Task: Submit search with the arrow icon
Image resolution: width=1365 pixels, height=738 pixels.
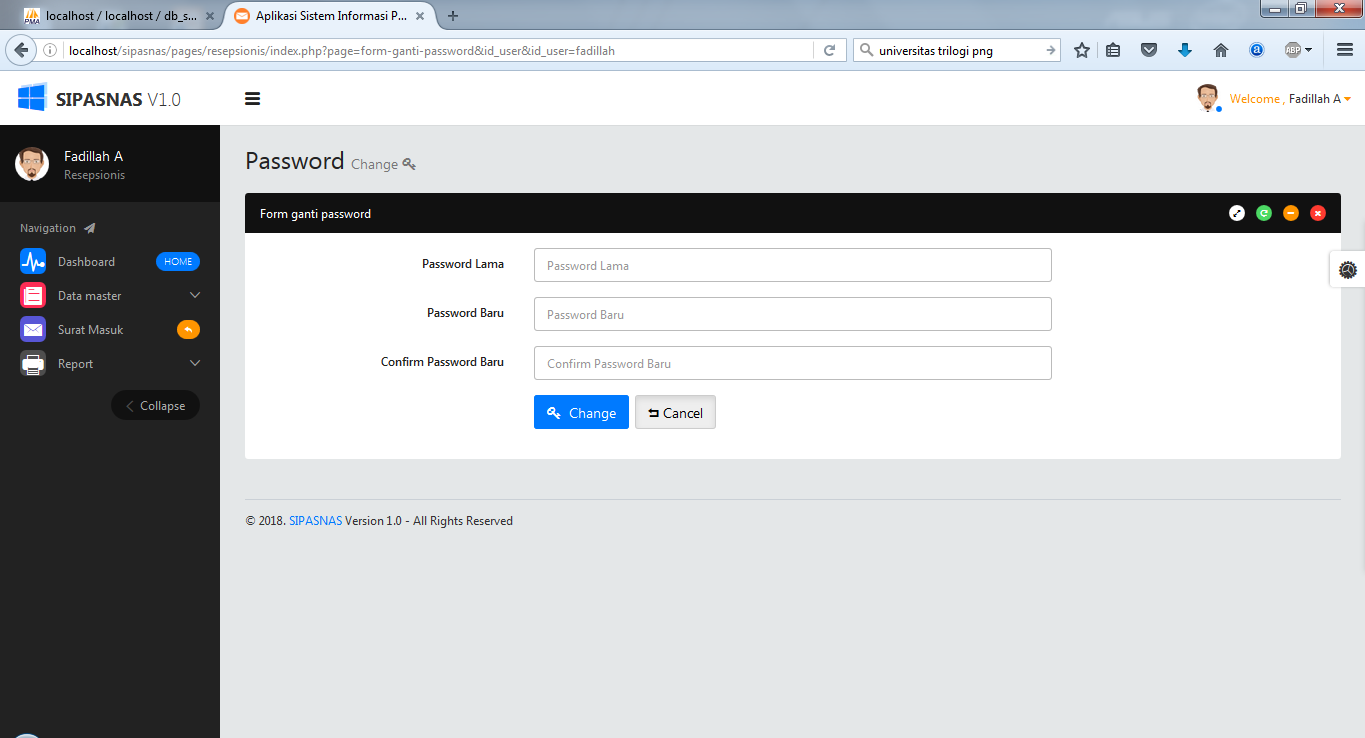Action: (1051, 50)
